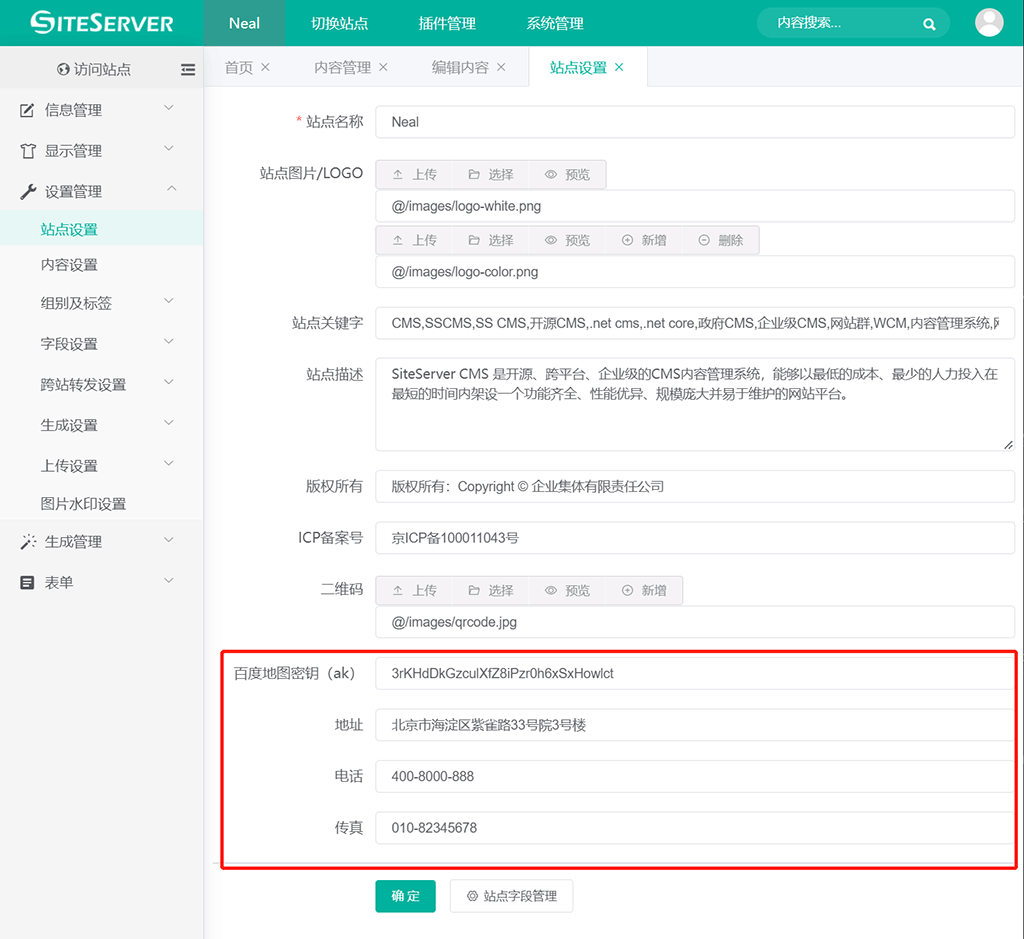Screen dimensions: 1024x939
Task: Open the user avatar menu
Action: click(988, 23)
